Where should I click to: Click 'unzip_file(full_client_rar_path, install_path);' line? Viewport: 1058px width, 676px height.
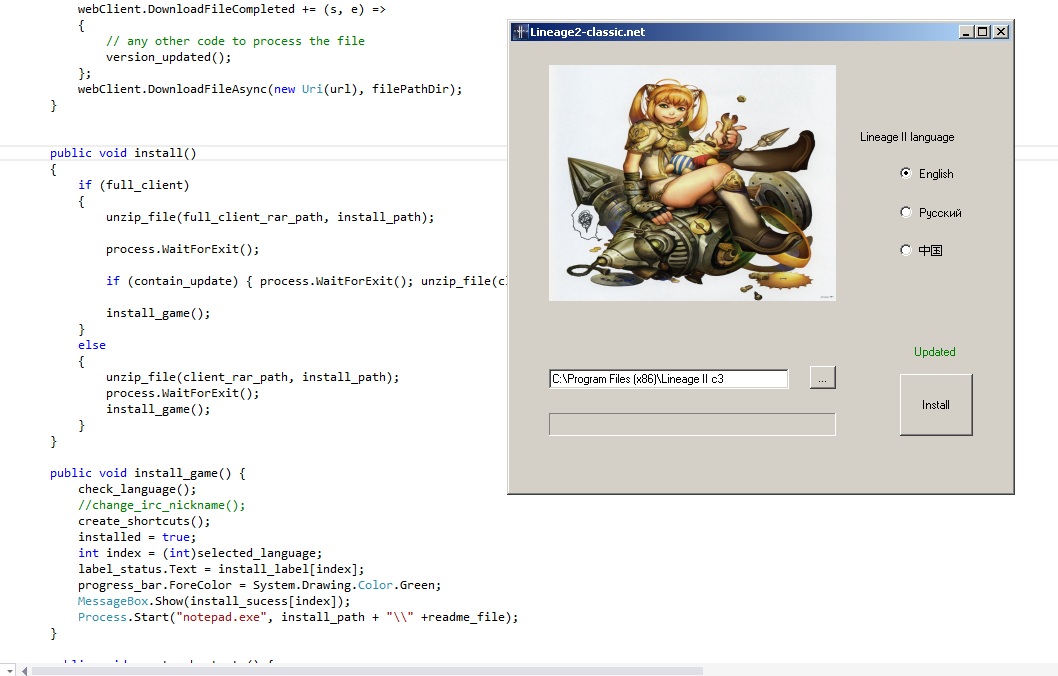[270, 217]
